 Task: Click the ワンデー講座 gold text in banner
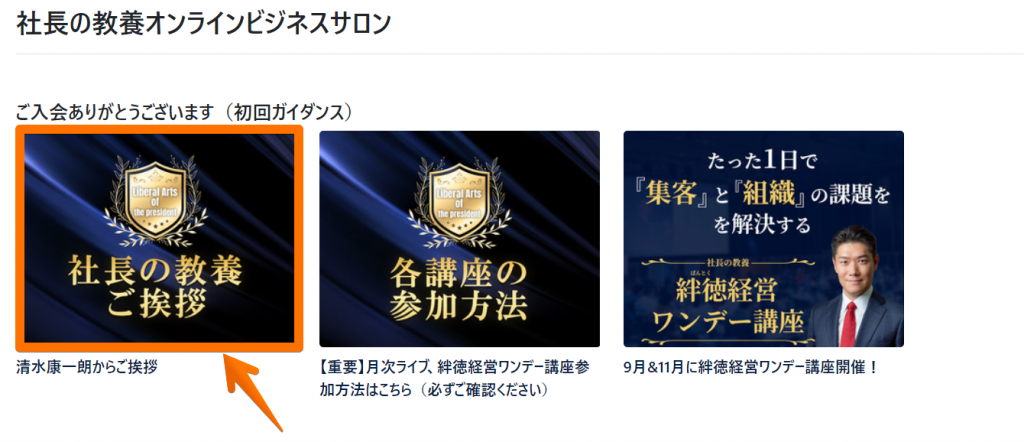[727, 322]
